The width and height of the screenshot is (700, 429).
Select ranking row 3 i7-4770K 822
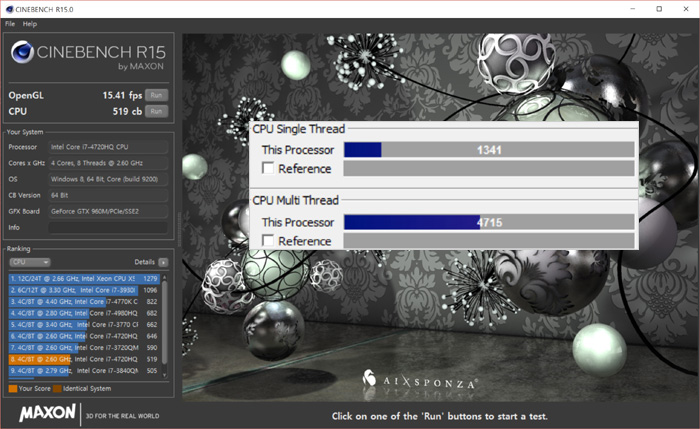click(x=84, y=302)
